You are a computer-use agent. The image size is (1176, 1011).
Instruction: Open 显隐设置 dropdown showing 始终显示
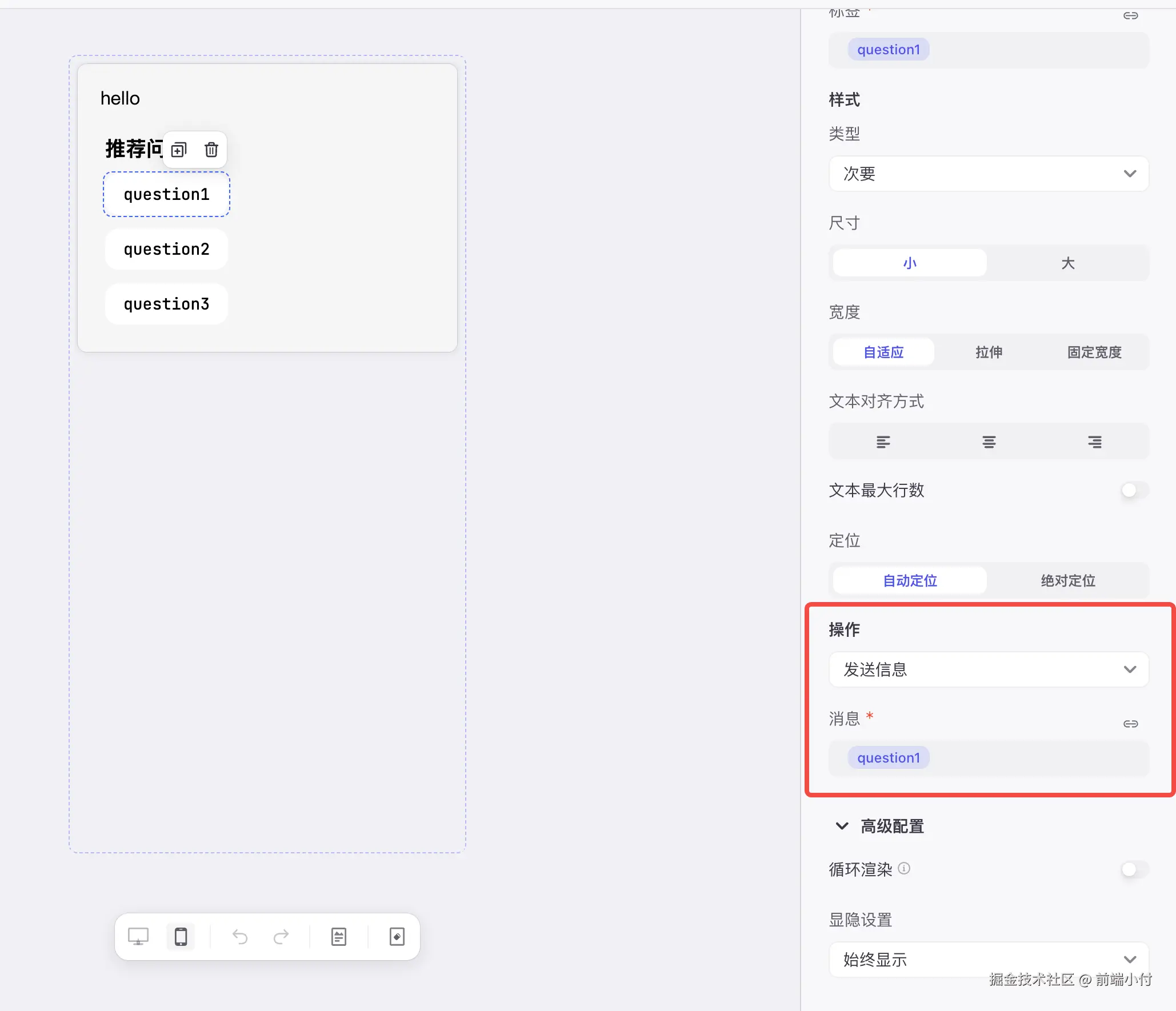(989, 960)
